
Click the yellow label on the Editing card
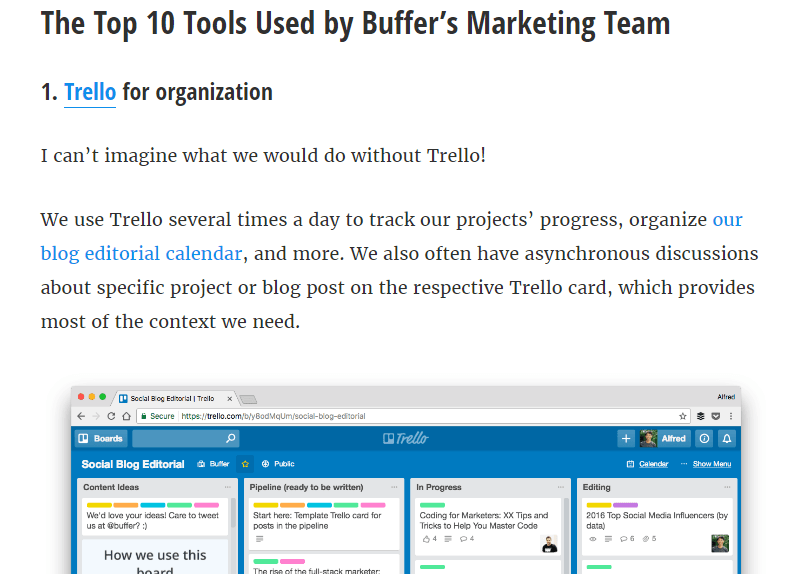599,505
